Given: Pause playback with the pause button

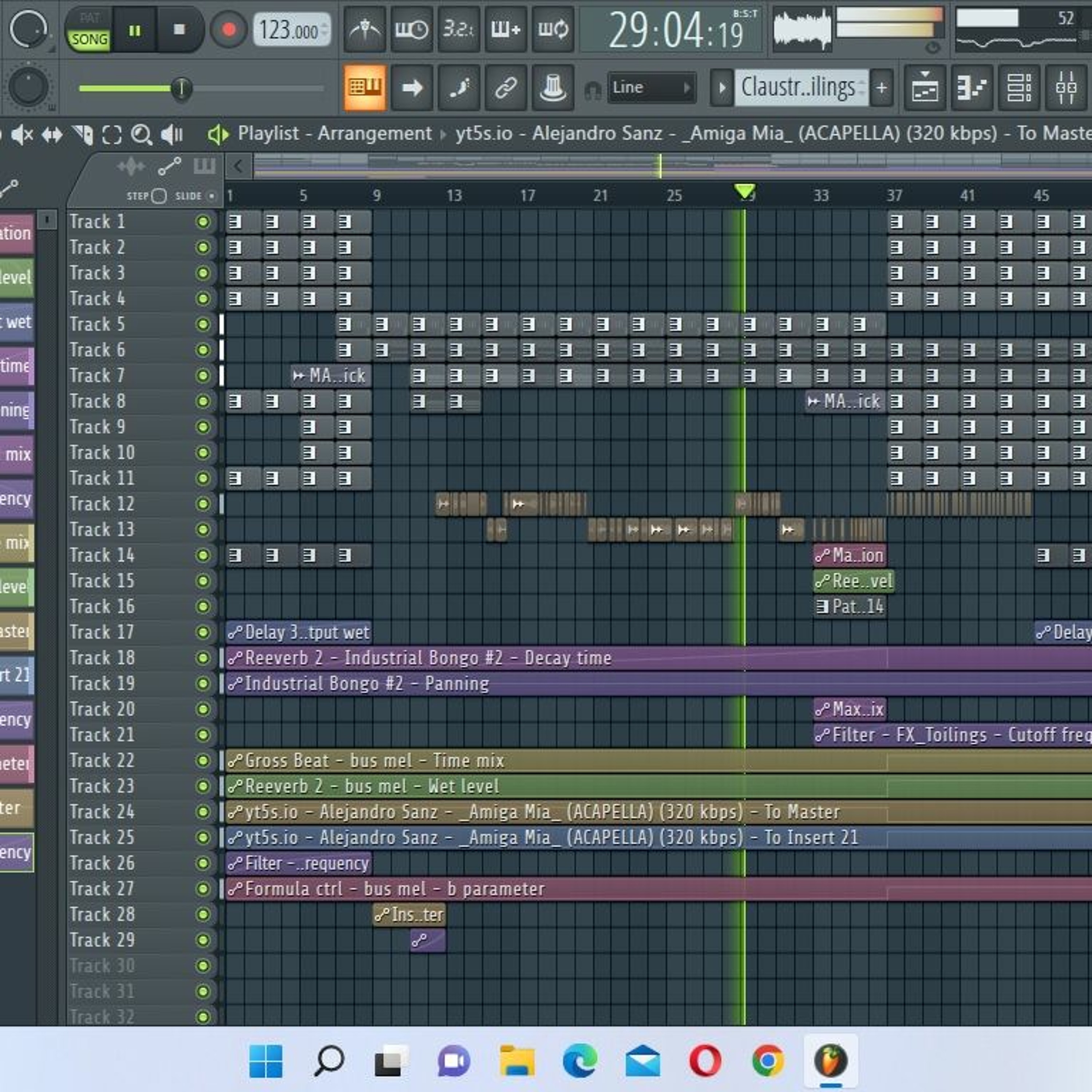Looking at the screenshot, I should (x=135, y=31).
